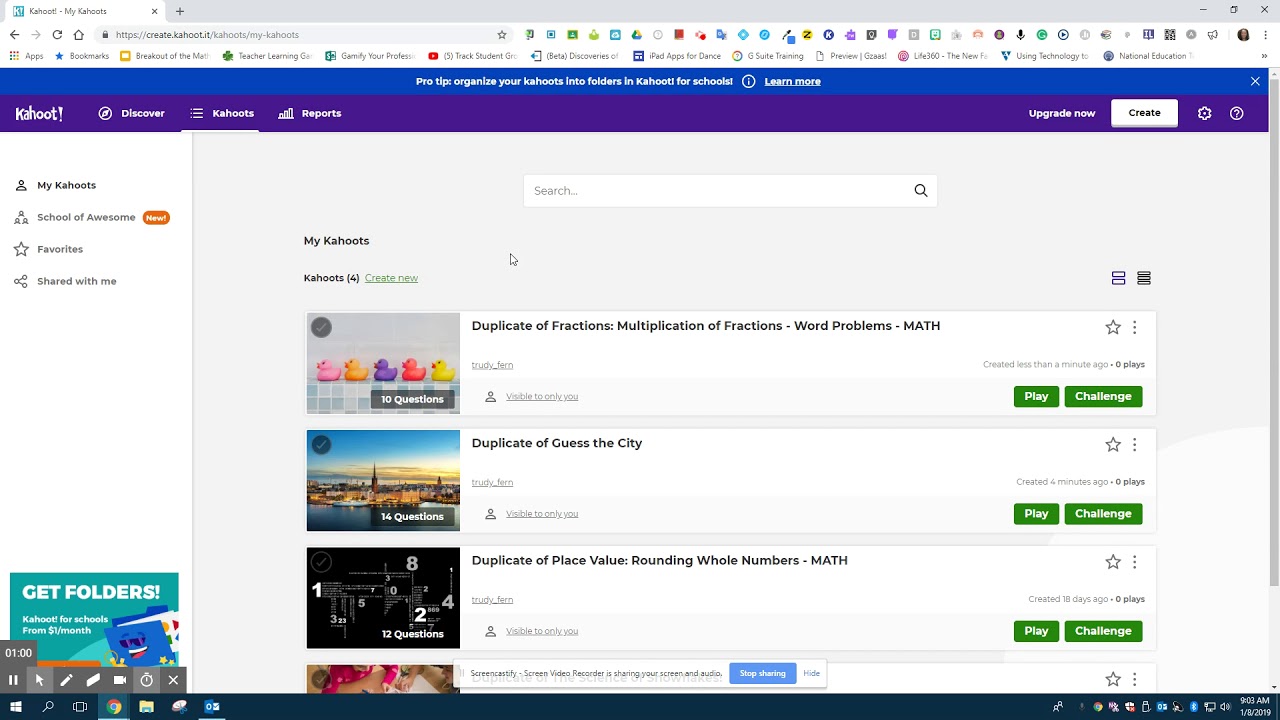The height and width of the screenshot is (720, 1280).
Task: Challenge with Guess the City kahoot
Action: click(1103, 514)
